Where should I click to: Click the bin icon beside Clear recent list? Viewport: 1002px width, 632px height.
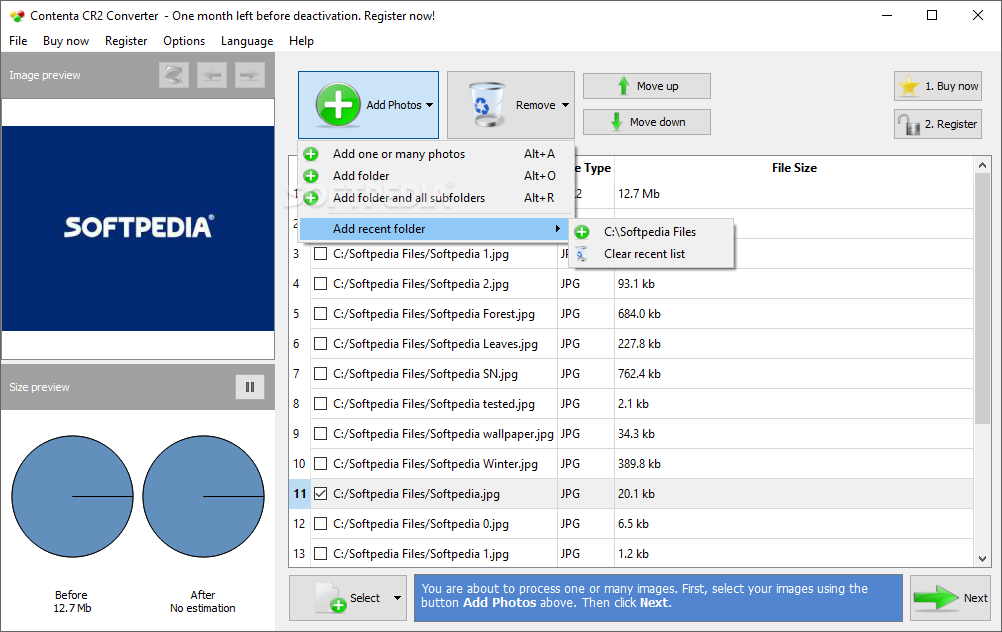click(582, 254)
